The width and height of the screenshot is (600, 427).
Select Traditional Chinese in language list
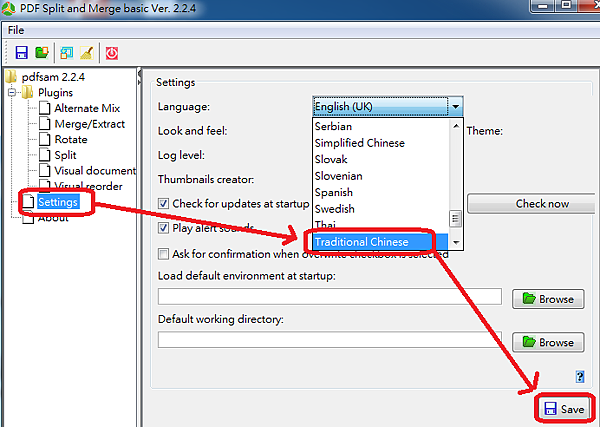(x=380, y=242)
